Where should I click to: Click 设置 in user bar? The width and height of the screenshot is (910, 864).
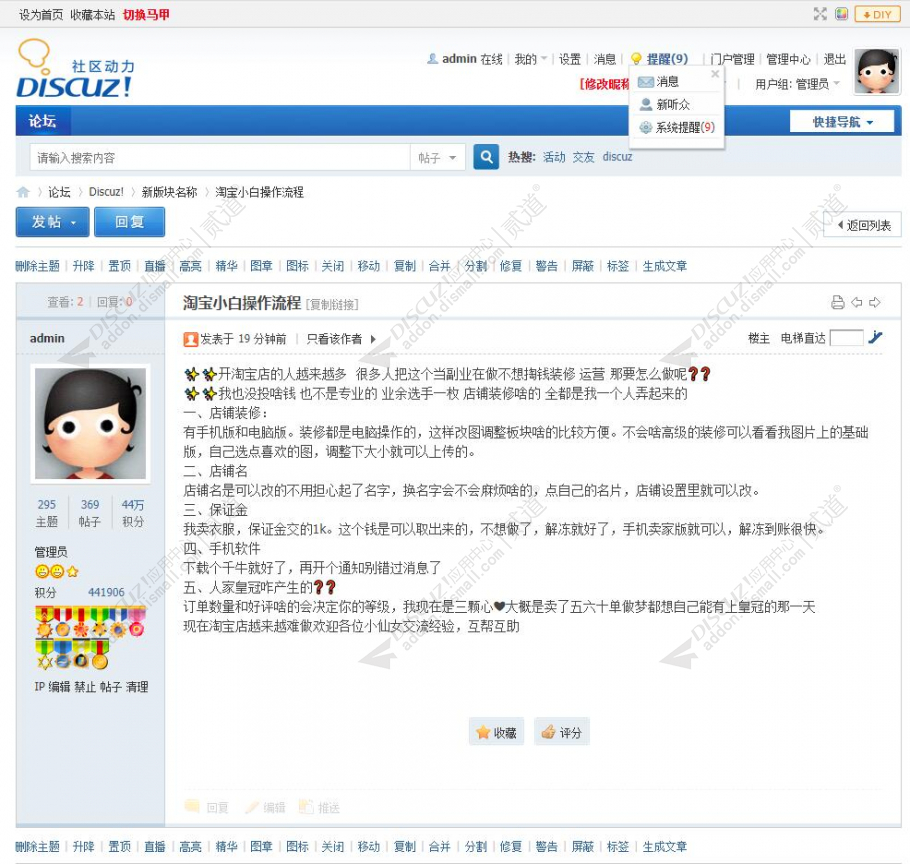[570, 59]
